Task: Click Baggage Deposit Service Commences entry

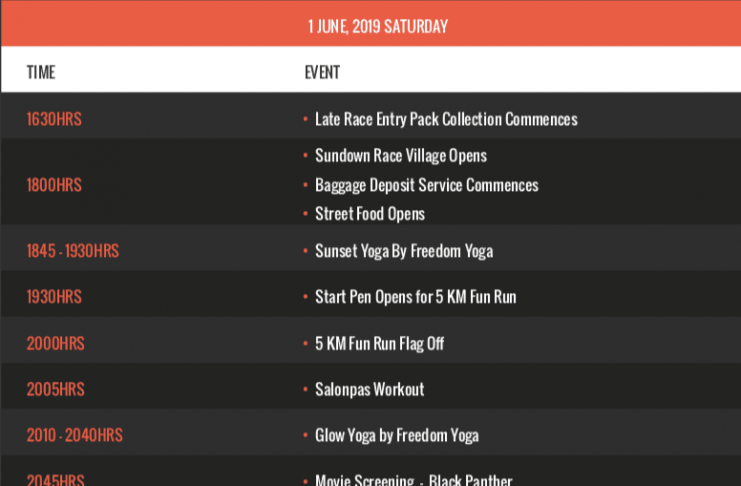Action: click(x=427, y=185)
